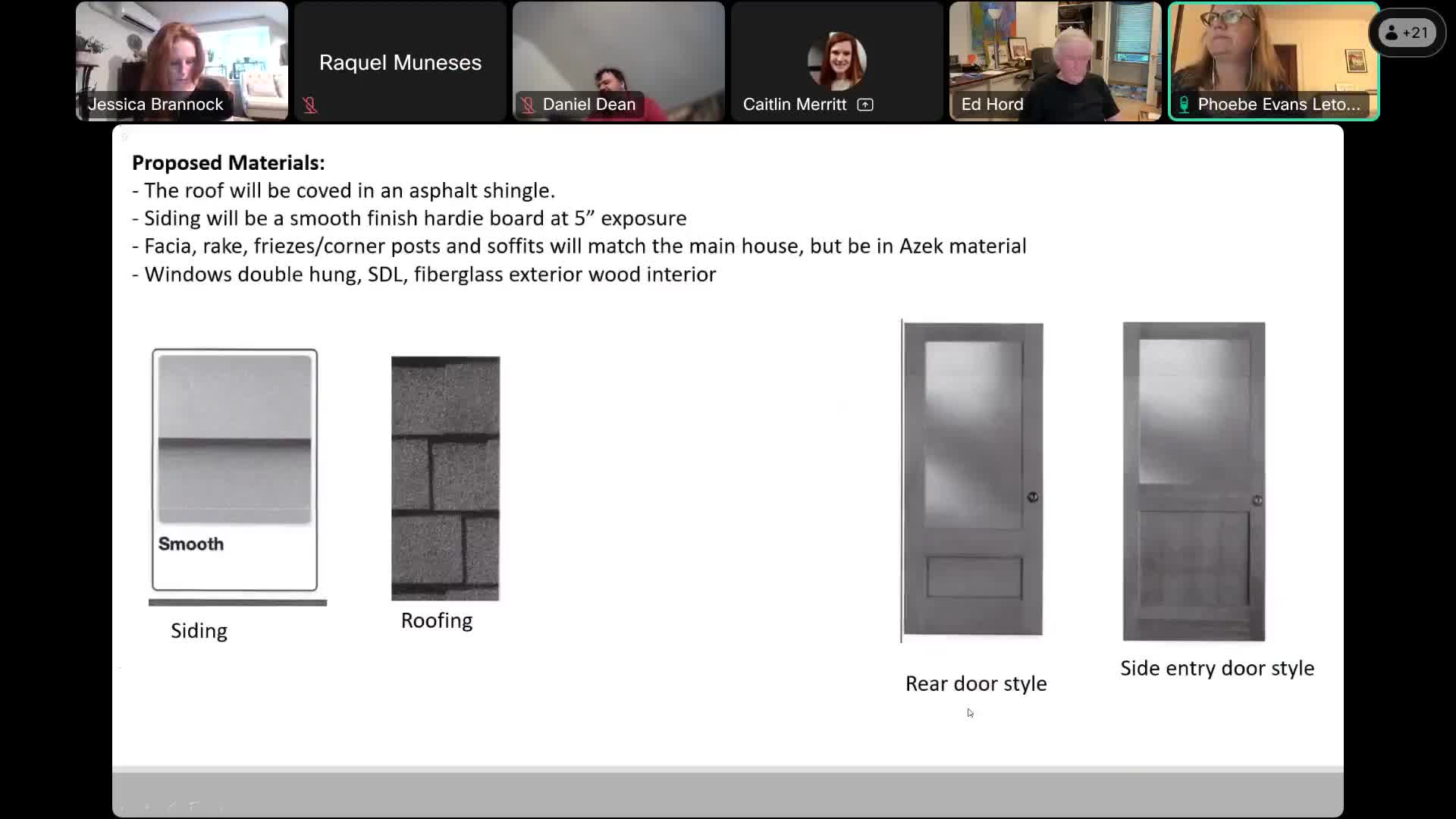Click Phoebe Evans' active microphone icon
The width and height of the screenshot is (1456, 819).
tap(1184, 105)
